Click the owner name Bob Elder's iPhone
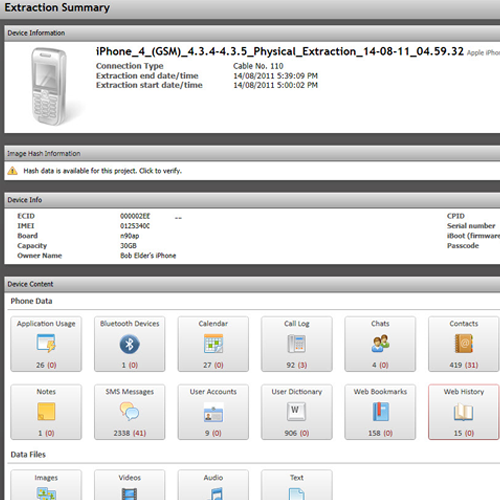The width and height of the screenshot is (500, 500). click(x=148, y=256)
